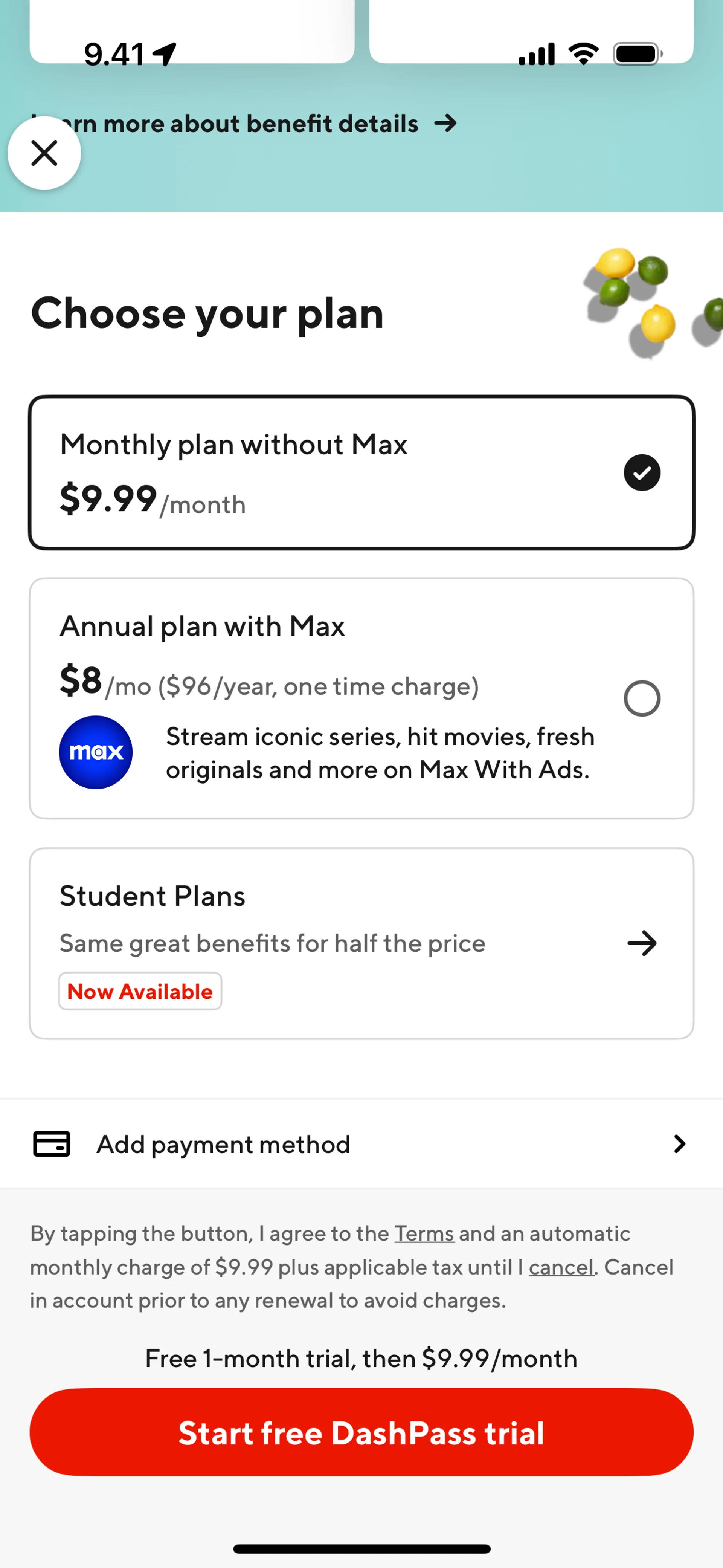Tap the credit card payment icon

click(52, 1144)
